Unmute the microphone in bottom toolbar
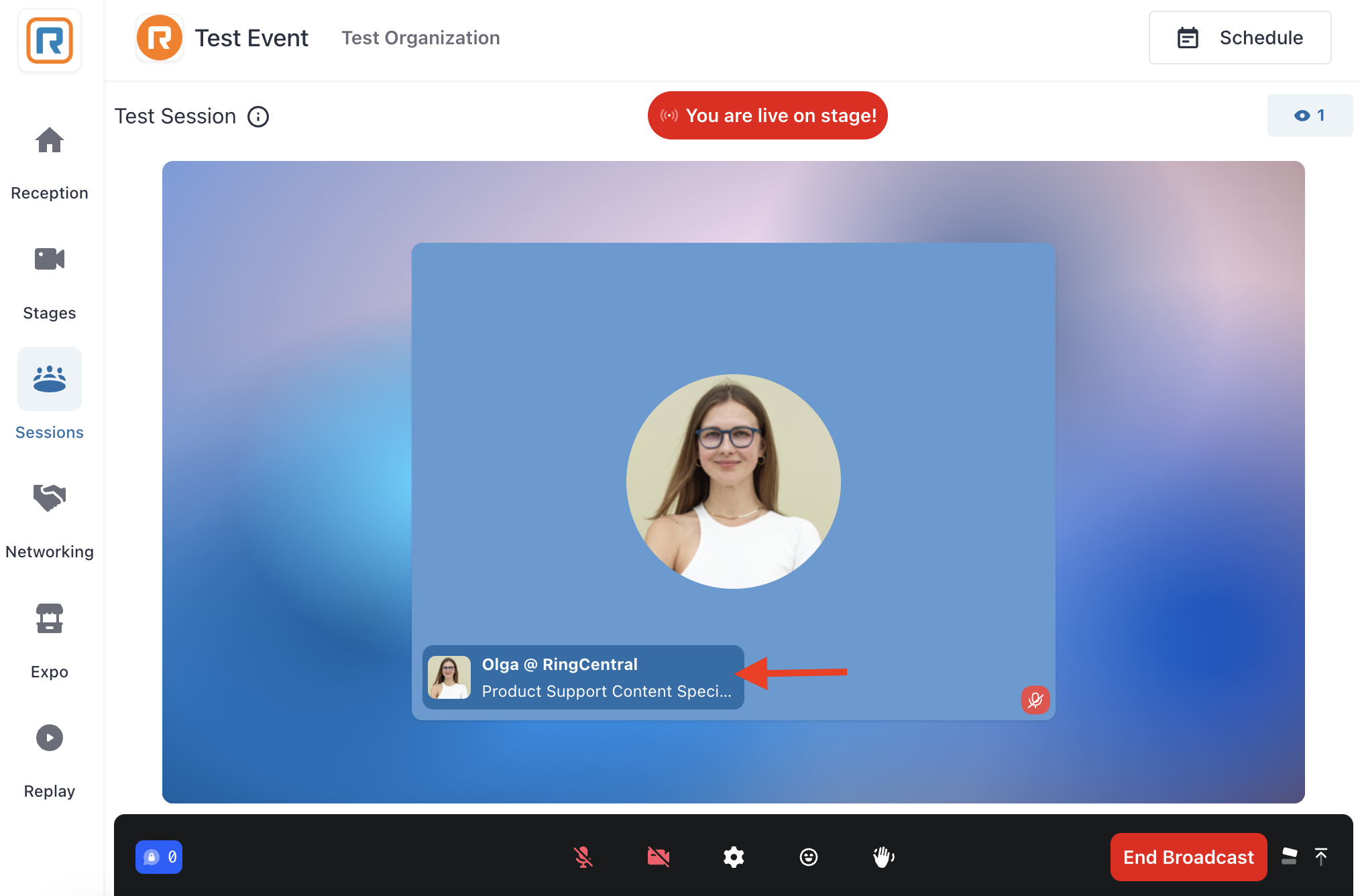The height and width of the screenshot is (896, 1360). pos(583,856)
